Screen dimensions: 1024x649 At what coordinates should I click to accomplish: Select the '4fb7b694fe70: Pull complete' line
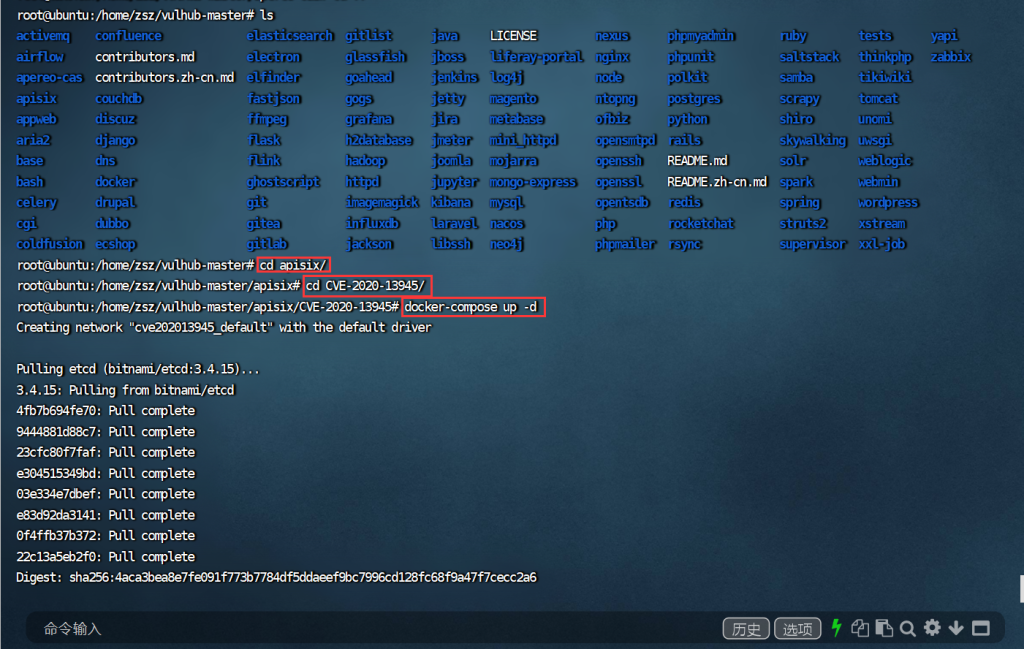point(106,411)
